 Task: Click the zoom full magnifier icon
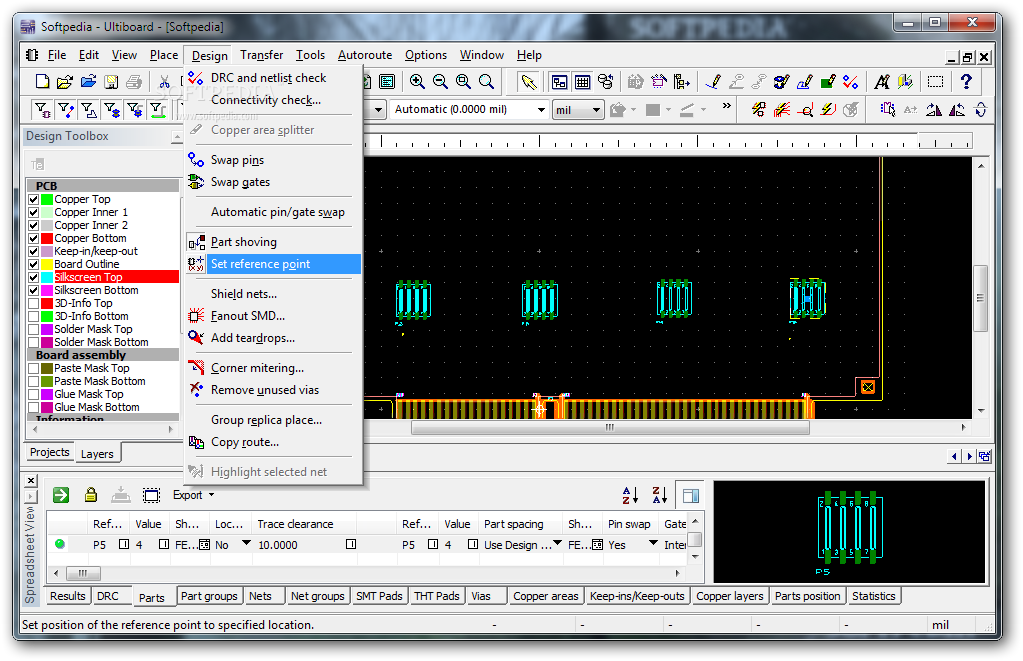486,82
